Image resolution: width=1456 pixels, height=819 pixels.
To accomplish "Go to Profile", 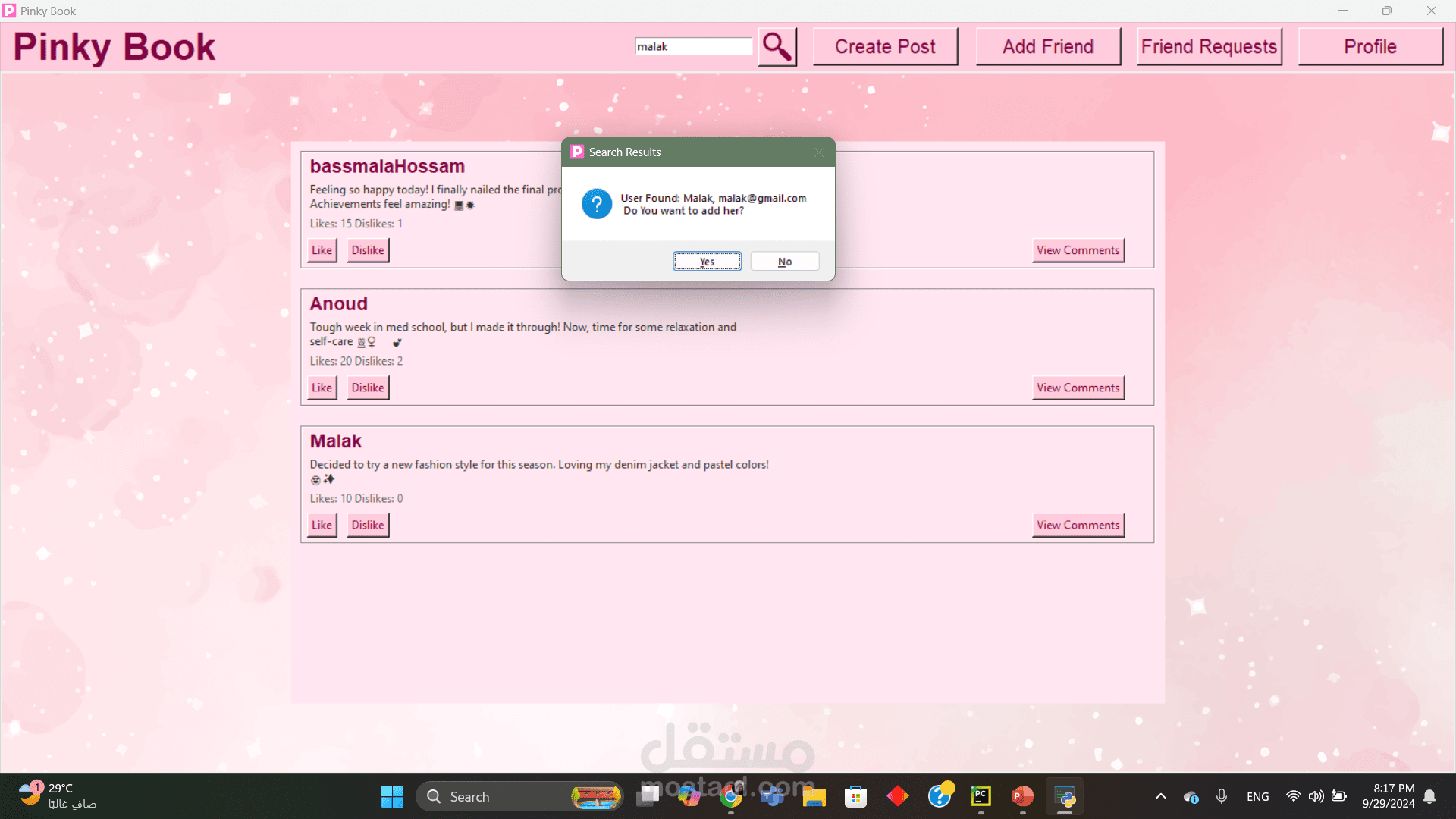I will click(1370, 47).
